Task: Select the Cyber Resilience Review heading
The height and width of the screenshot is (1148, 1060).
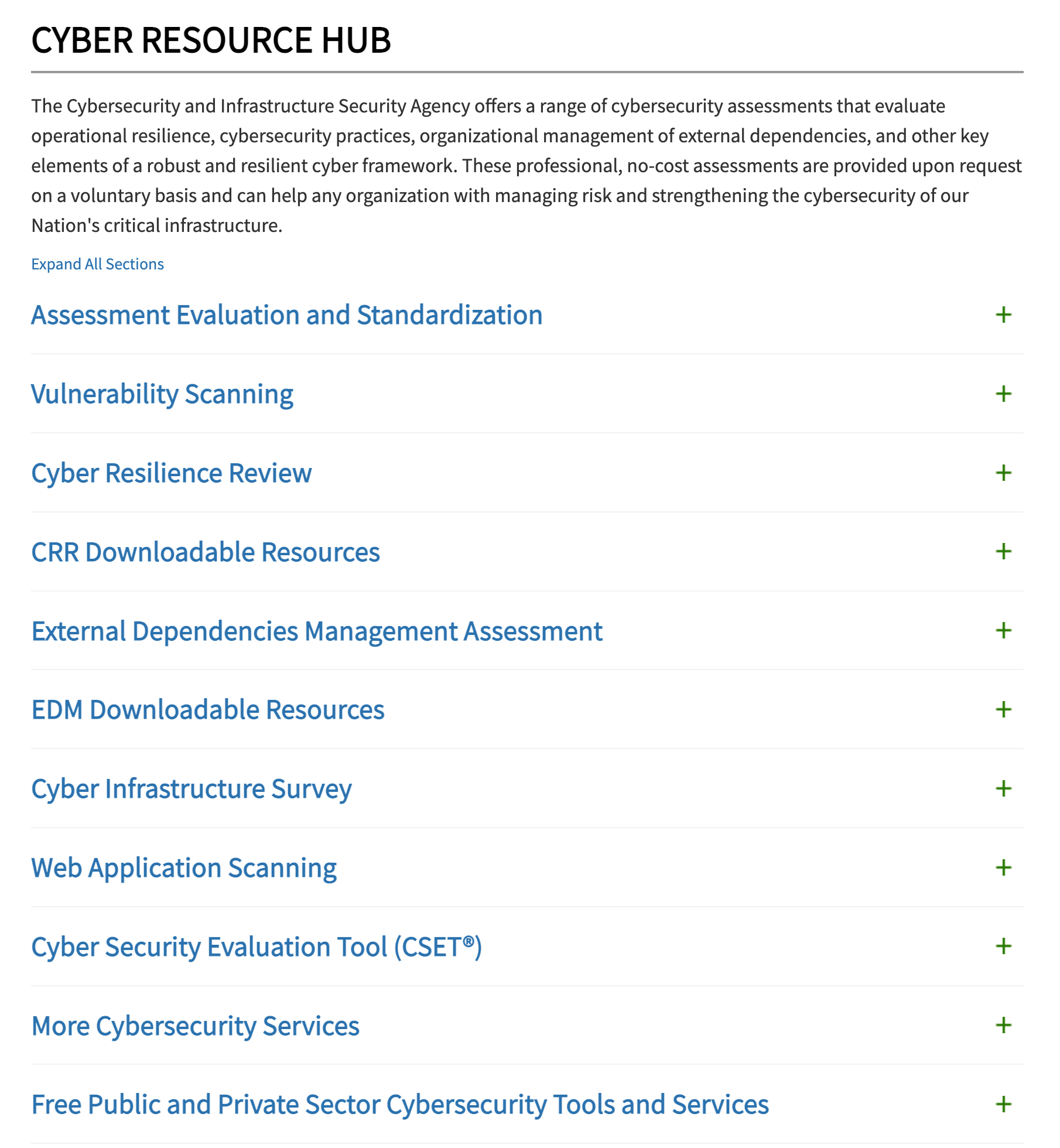Action: click(171, 473)
